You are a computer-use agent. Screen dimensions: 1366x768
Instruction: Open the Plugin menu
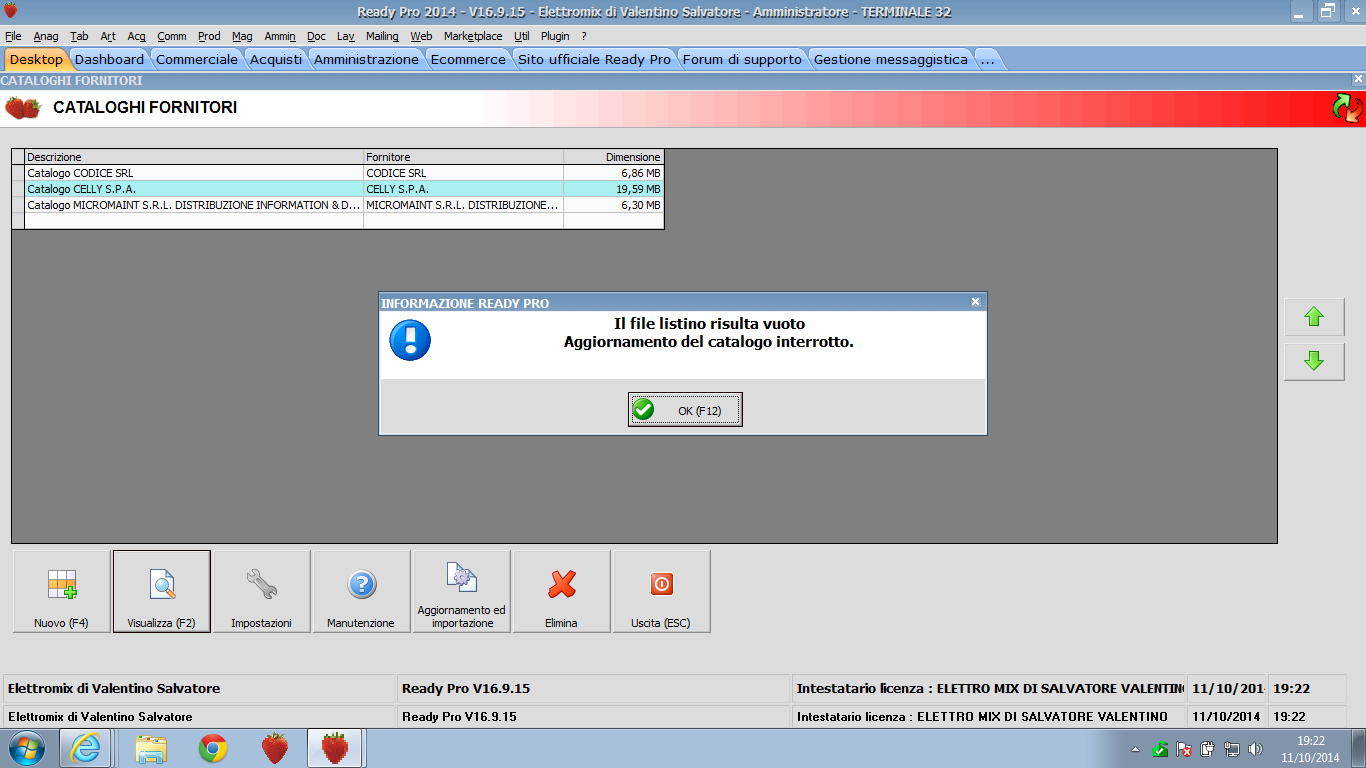coord(555,36)
